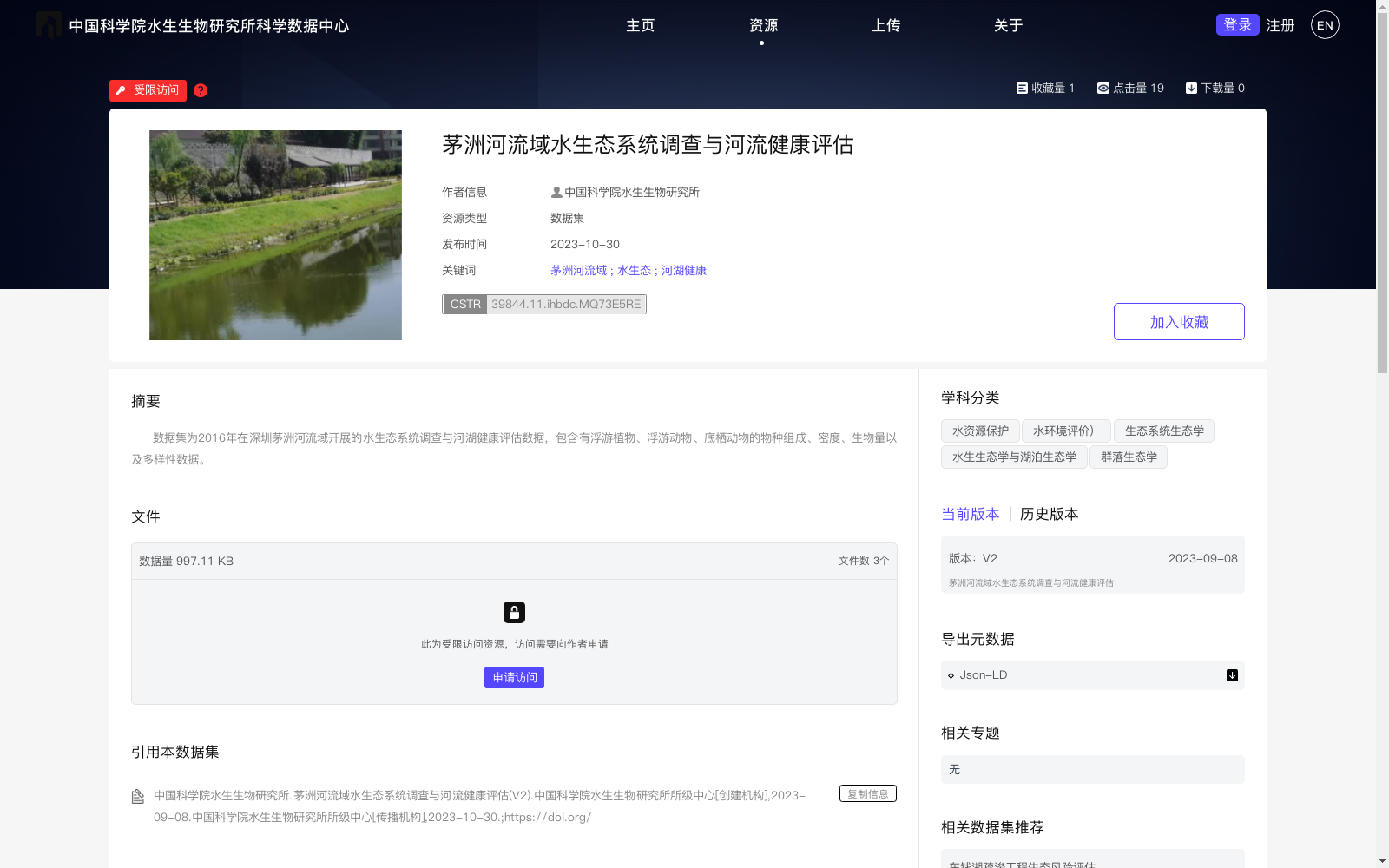Click the Json-LD download arrow icon
This screenshot has height=868, width=1389.
point(1232,675)
